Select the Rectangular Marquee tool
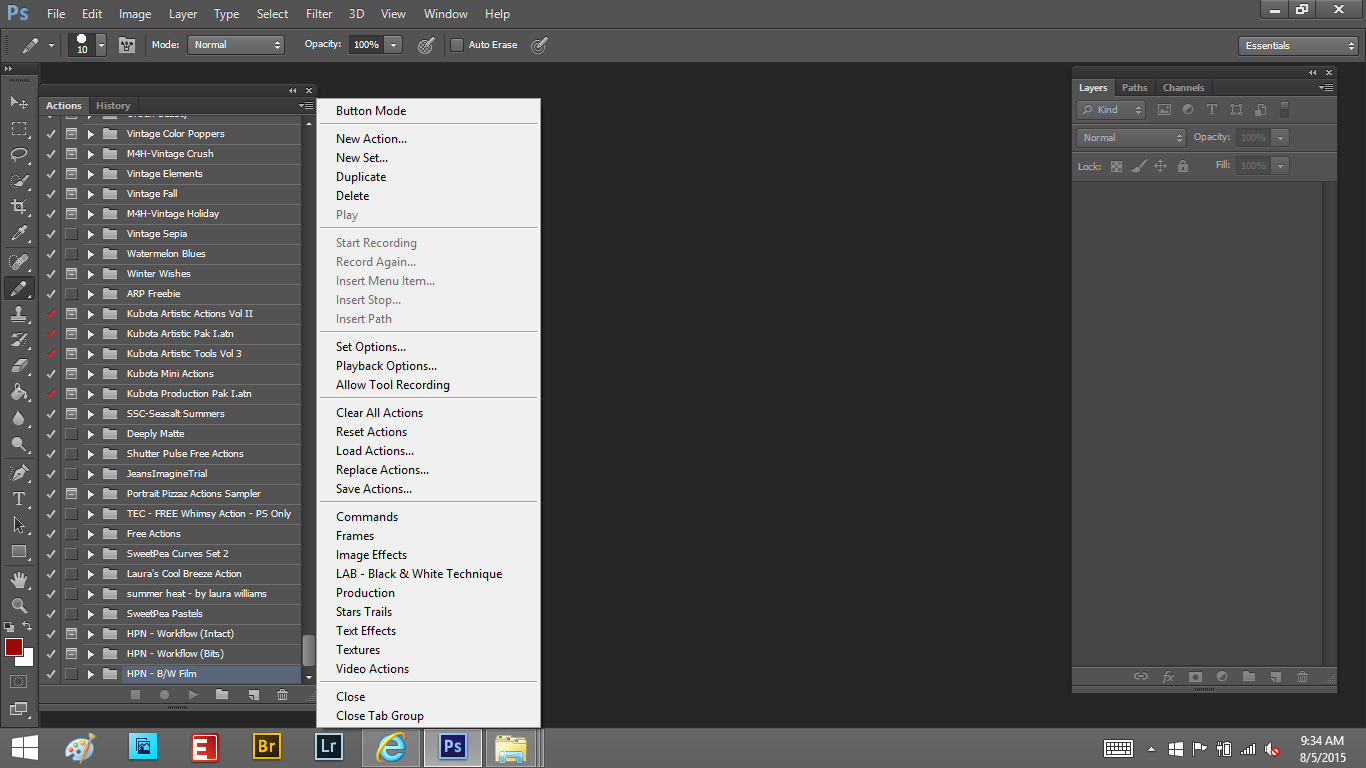The width and height of the screenshot is (1366, 768). pos(19,129)
